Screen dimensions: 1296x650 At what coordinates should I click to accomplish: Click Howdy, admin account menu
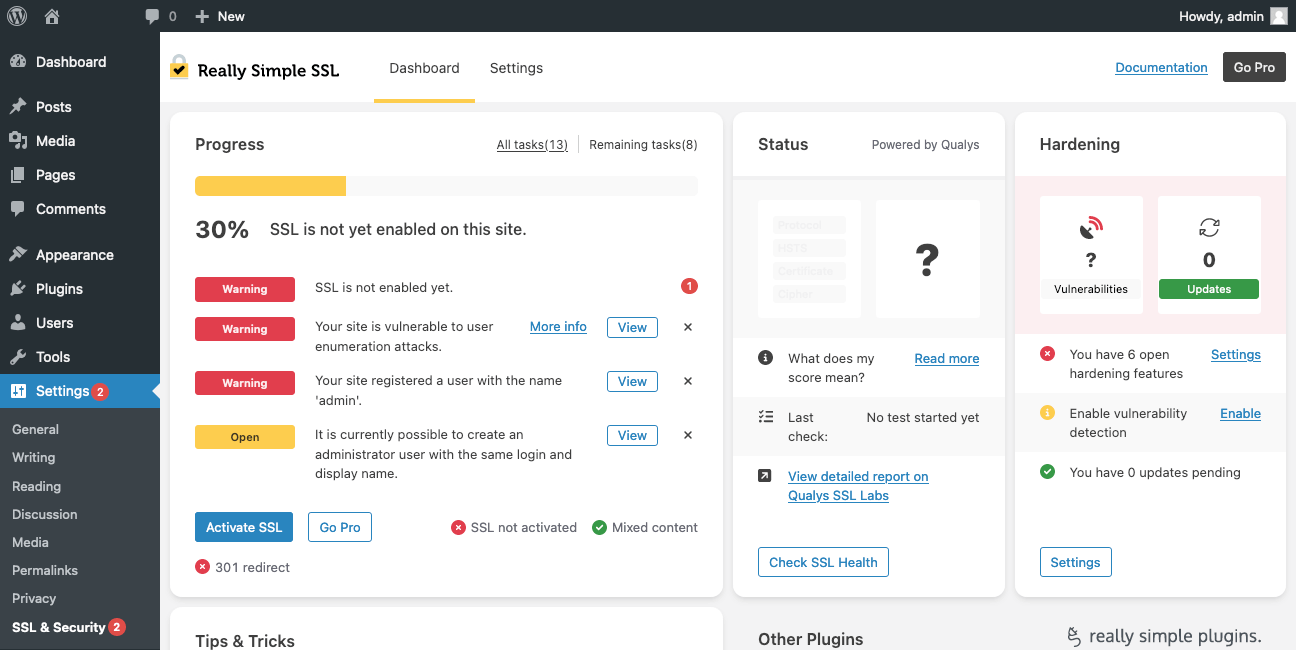(x=1233, y=16)
